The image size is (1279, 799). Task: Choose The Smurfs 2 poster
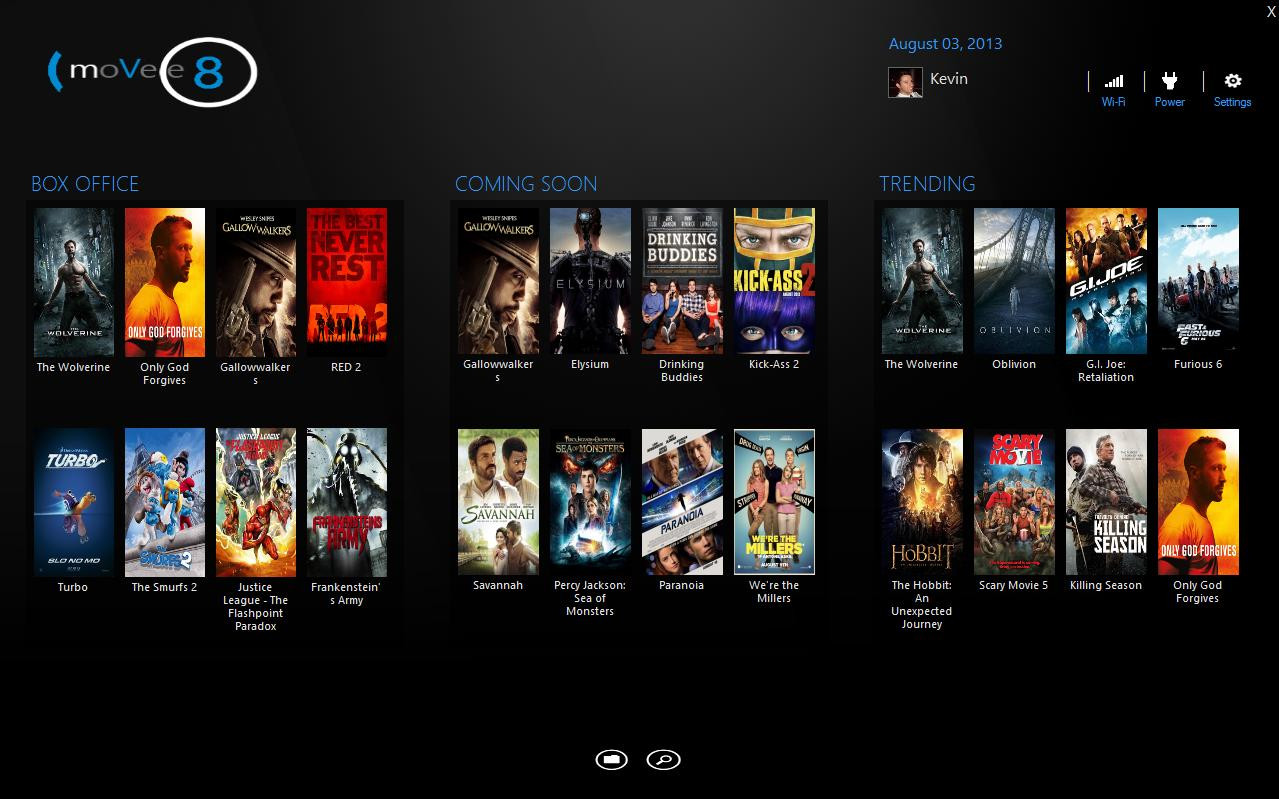pos(165,503)
